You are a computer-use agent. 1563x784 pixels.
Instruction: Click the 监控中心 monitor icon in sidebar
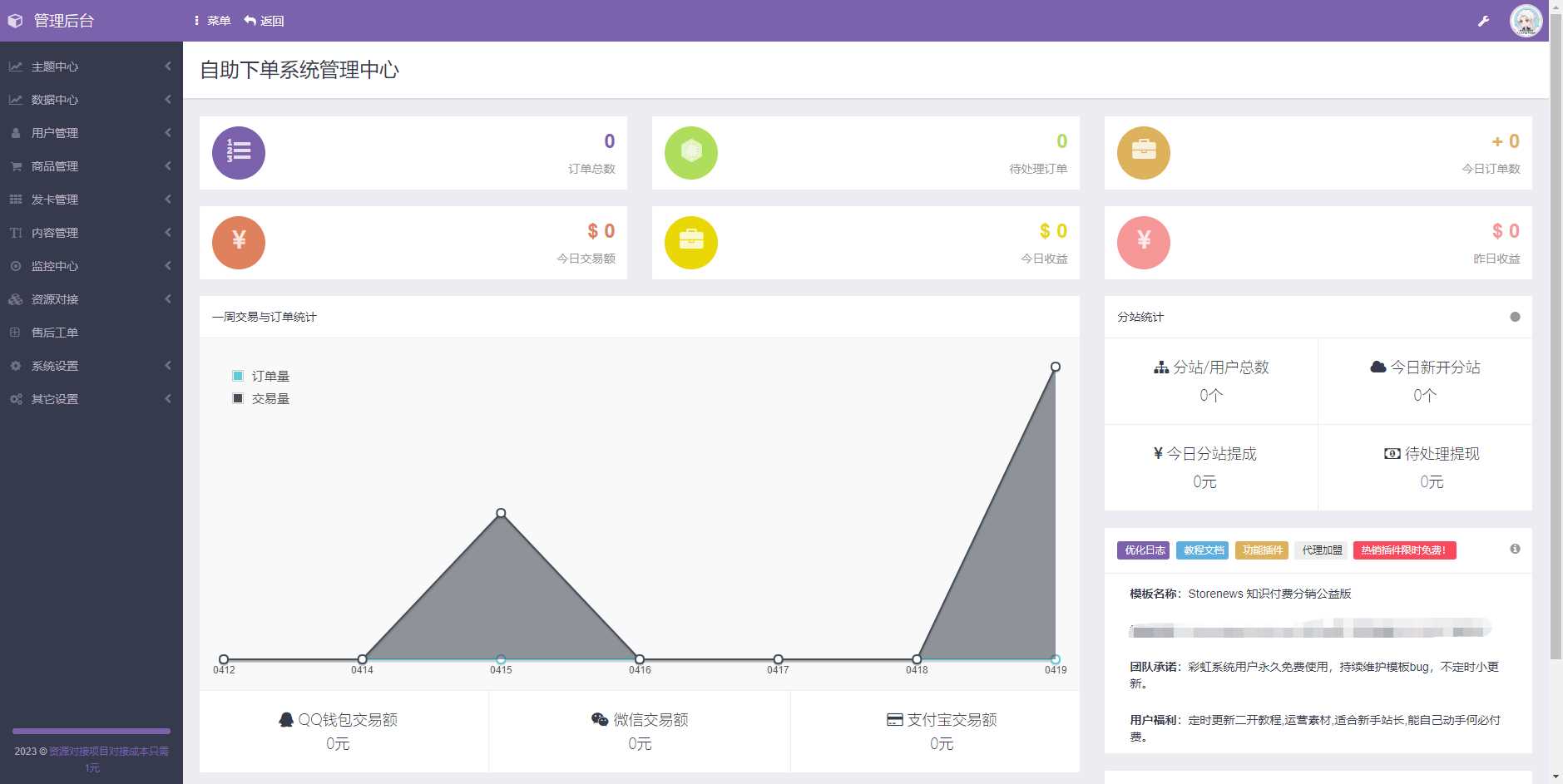[17, 266]
